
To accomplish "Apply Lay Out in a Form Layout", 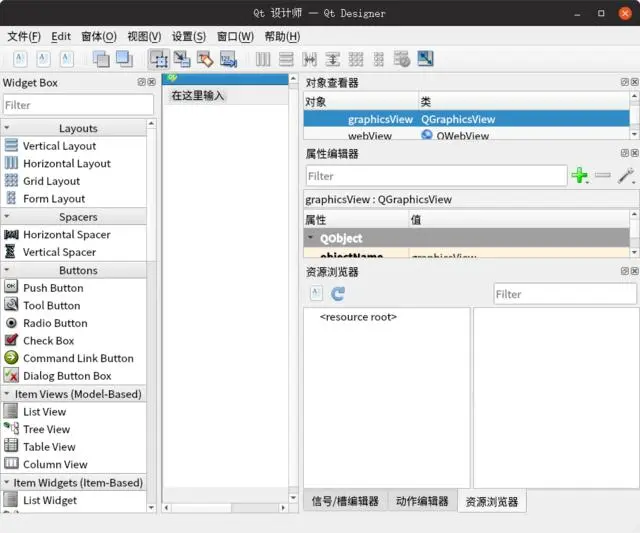I will 379,59.
